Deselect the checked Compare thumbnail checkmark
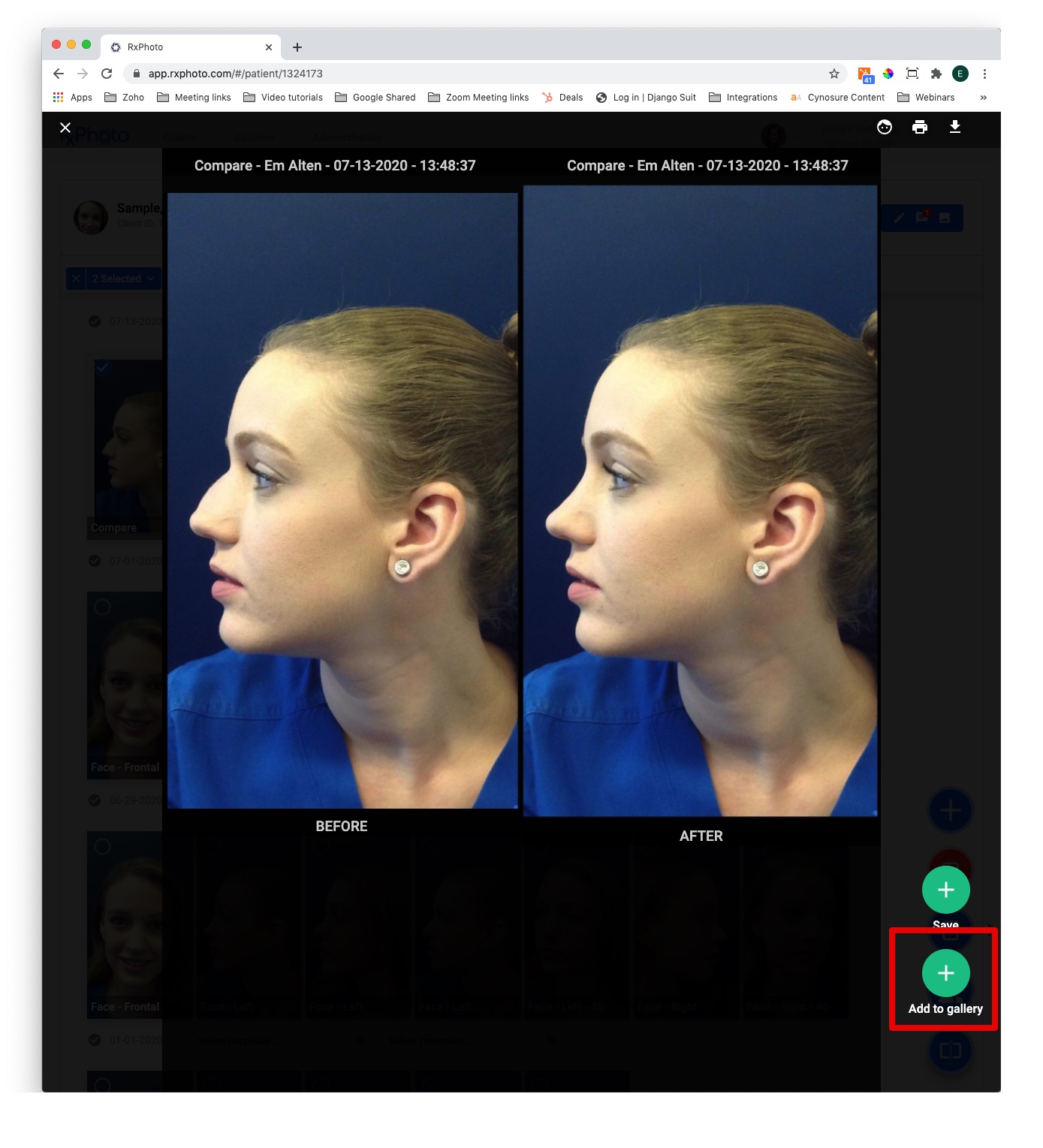This screenshot has width=1043, height=1148. coord(103,366)
